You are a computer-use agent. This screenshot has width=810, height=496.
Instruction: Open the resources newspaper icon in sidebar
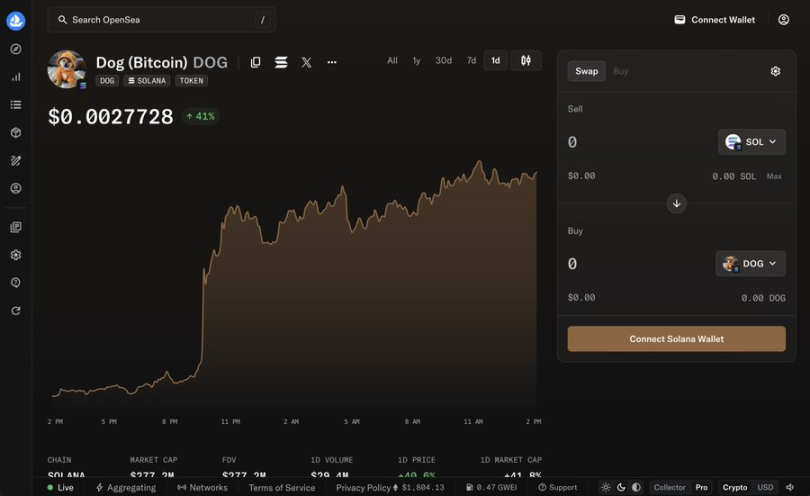click(16, 227)
